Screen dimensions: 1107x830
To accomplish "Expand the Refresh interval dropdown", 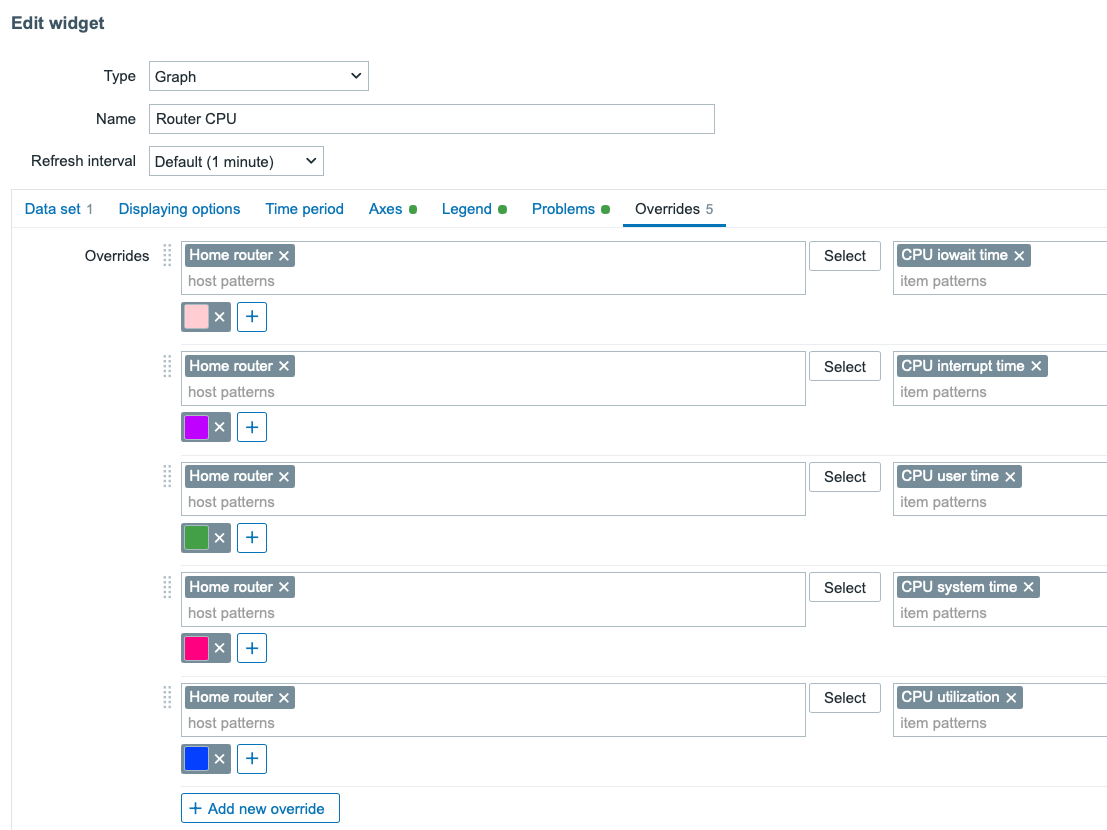I will point(236,161).
